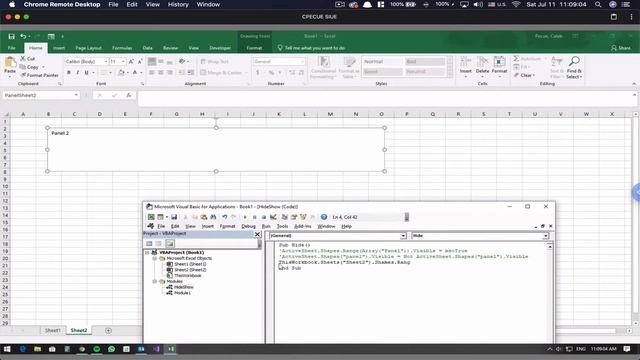
Task: Open Windows Start button on taskbar
Action: (7, 349)
